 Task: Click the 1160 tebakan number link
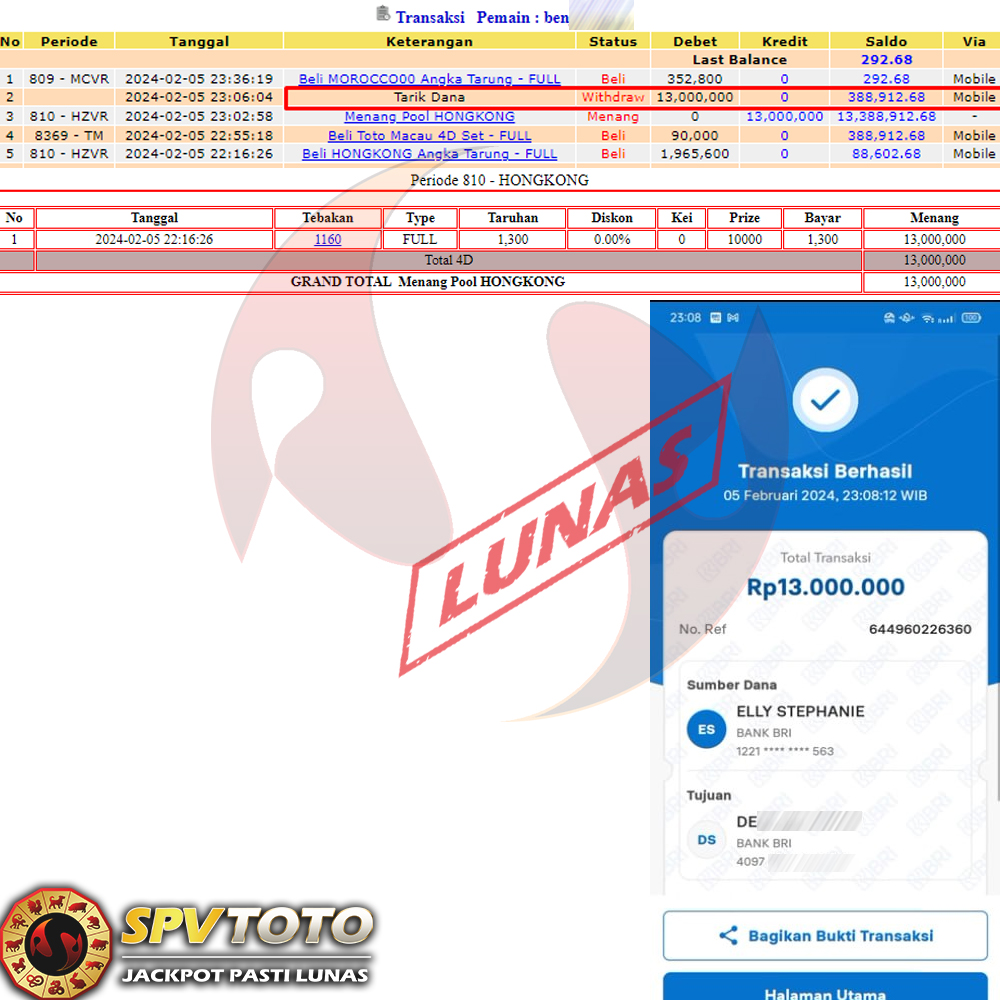point(327,240)
